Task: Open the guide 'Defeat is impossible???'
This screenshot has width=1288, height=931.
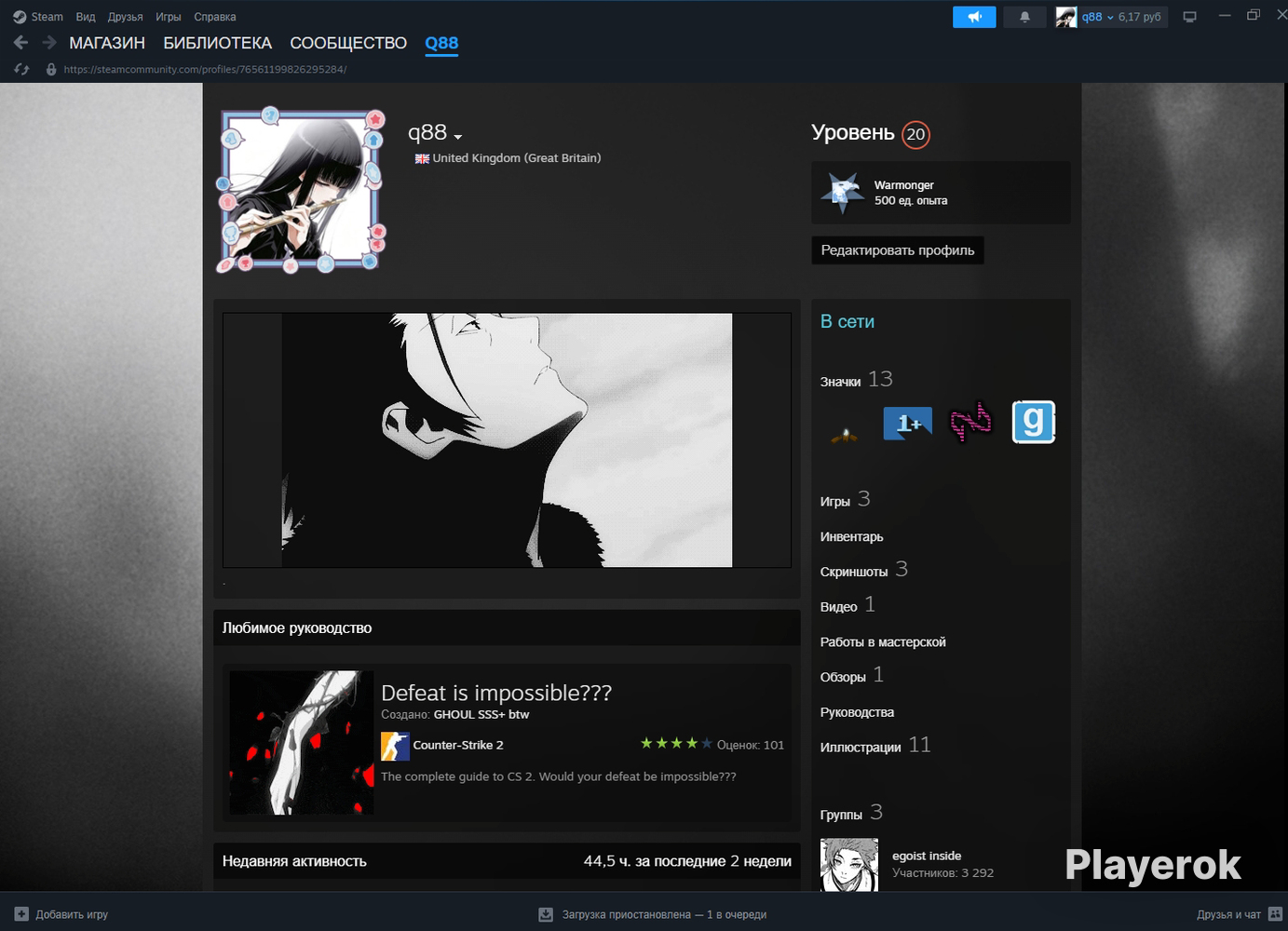Action: pos(496,693)
